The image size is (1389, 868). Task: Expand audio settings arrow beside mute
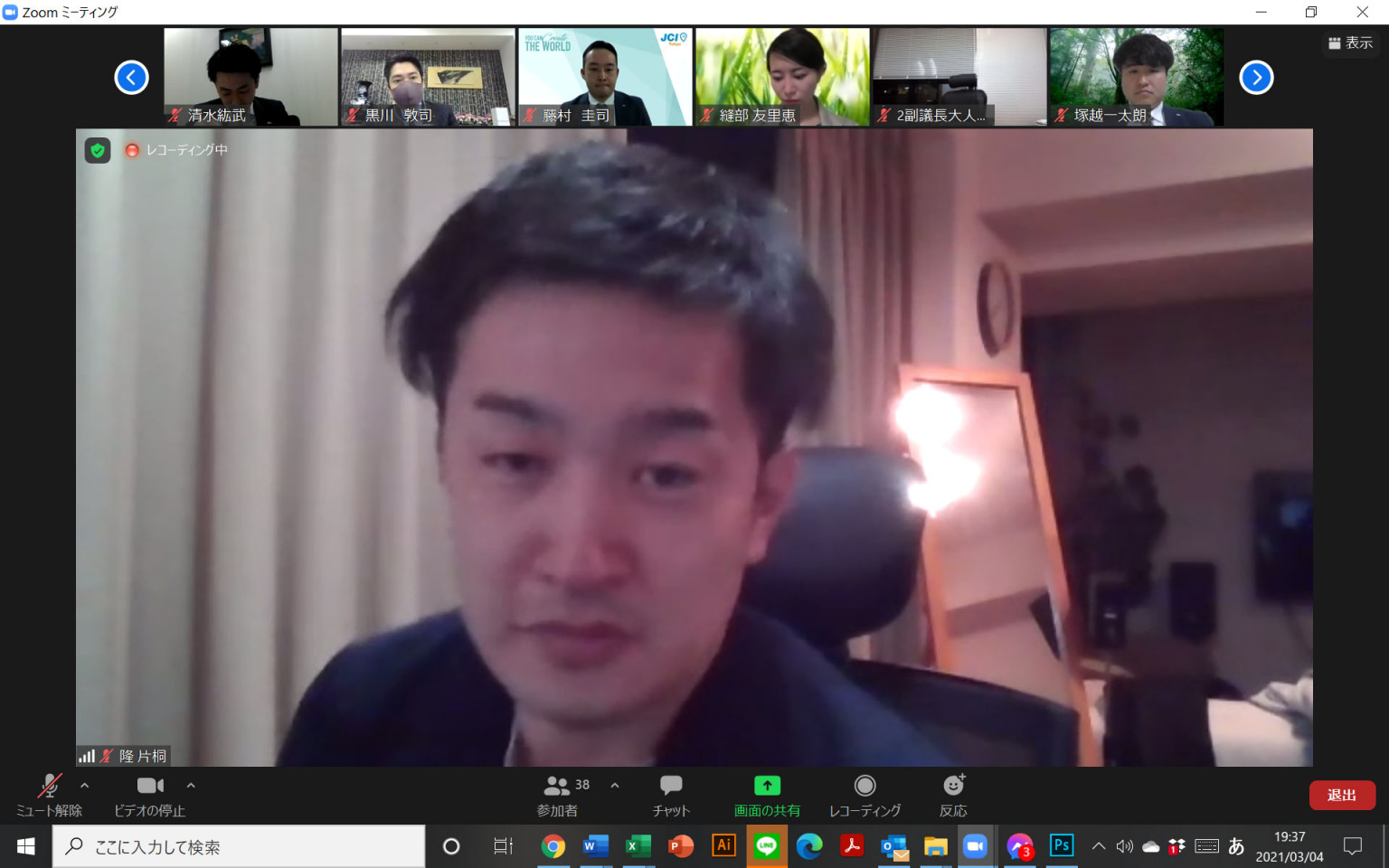(x=85, y=786)
